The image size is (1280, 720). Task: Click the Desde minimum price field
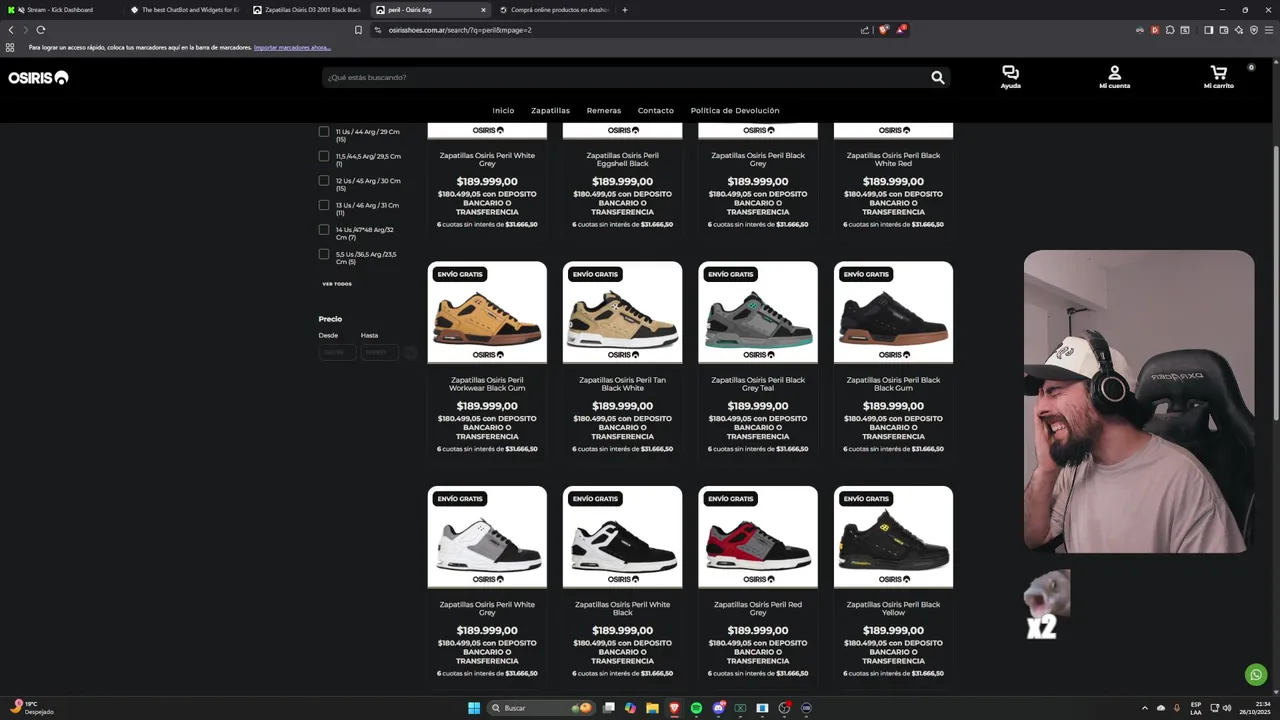(x=337, y=352)
